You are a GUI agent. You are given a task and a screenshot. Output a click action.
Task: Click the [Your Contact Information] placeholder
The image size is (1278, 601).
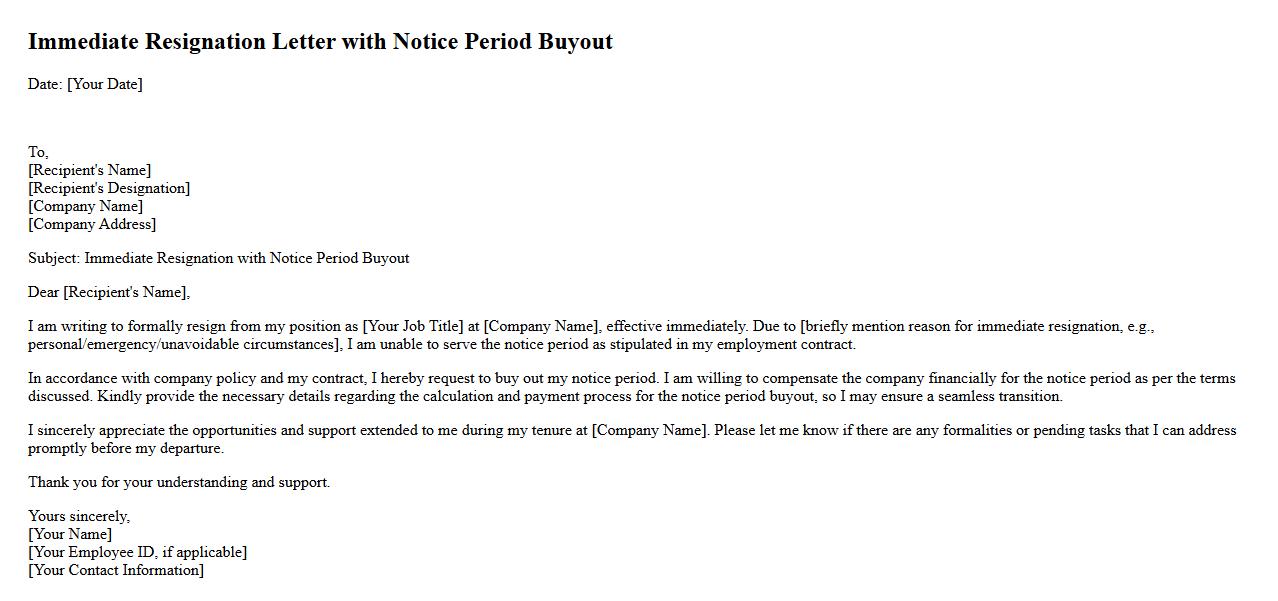pyautogui.click(x=116, y=570)
